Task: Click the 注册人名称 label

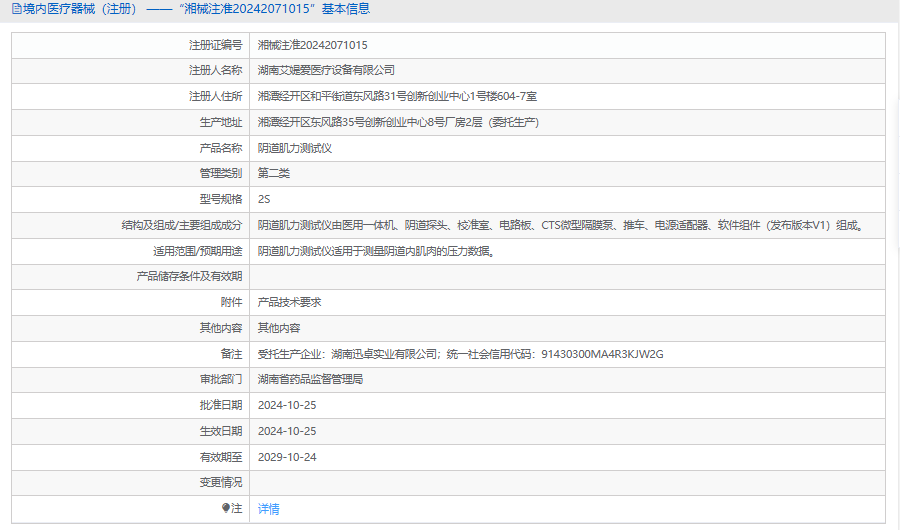Action: [x=216, y=71]
